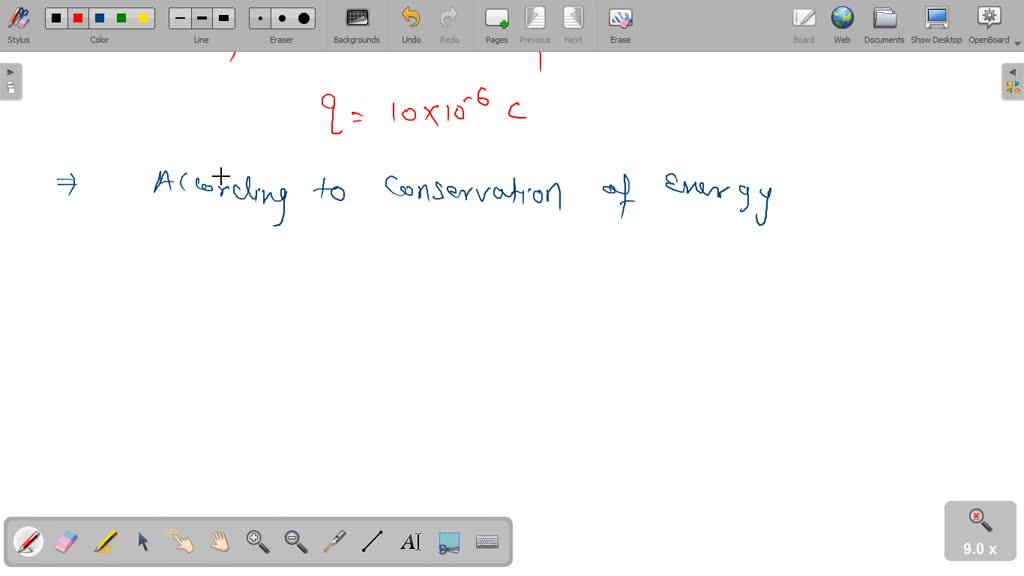Open the Documents view
Screen dimensions: 1024x576
tap(884, 24)
